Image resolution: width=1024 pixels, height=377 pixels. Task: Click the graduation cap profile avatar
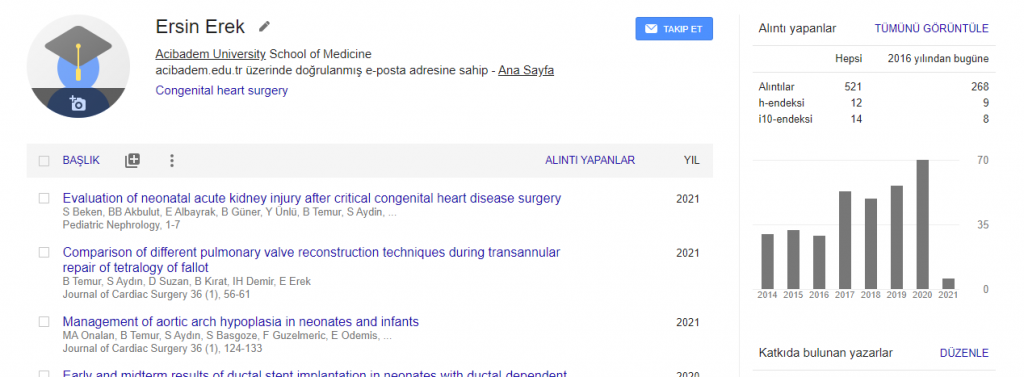pyautogui.click(x=78, y=65)
